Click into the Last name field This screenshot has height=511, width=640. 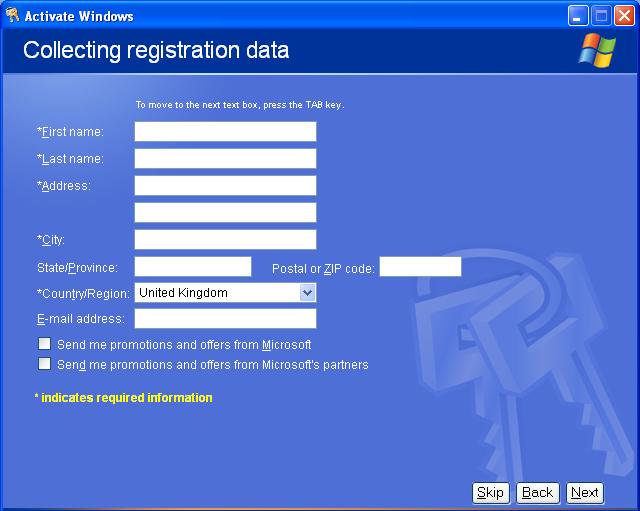coord(225,159)
